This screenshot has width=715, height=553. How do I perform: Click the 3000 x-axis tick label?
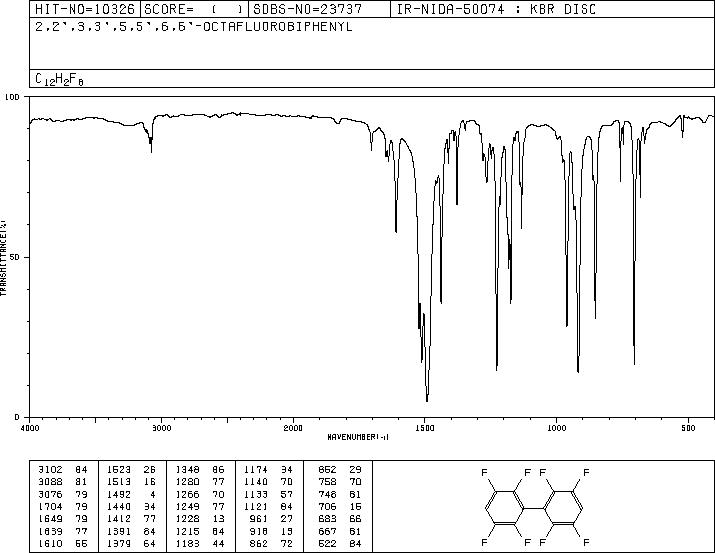[x=161, y=428]
